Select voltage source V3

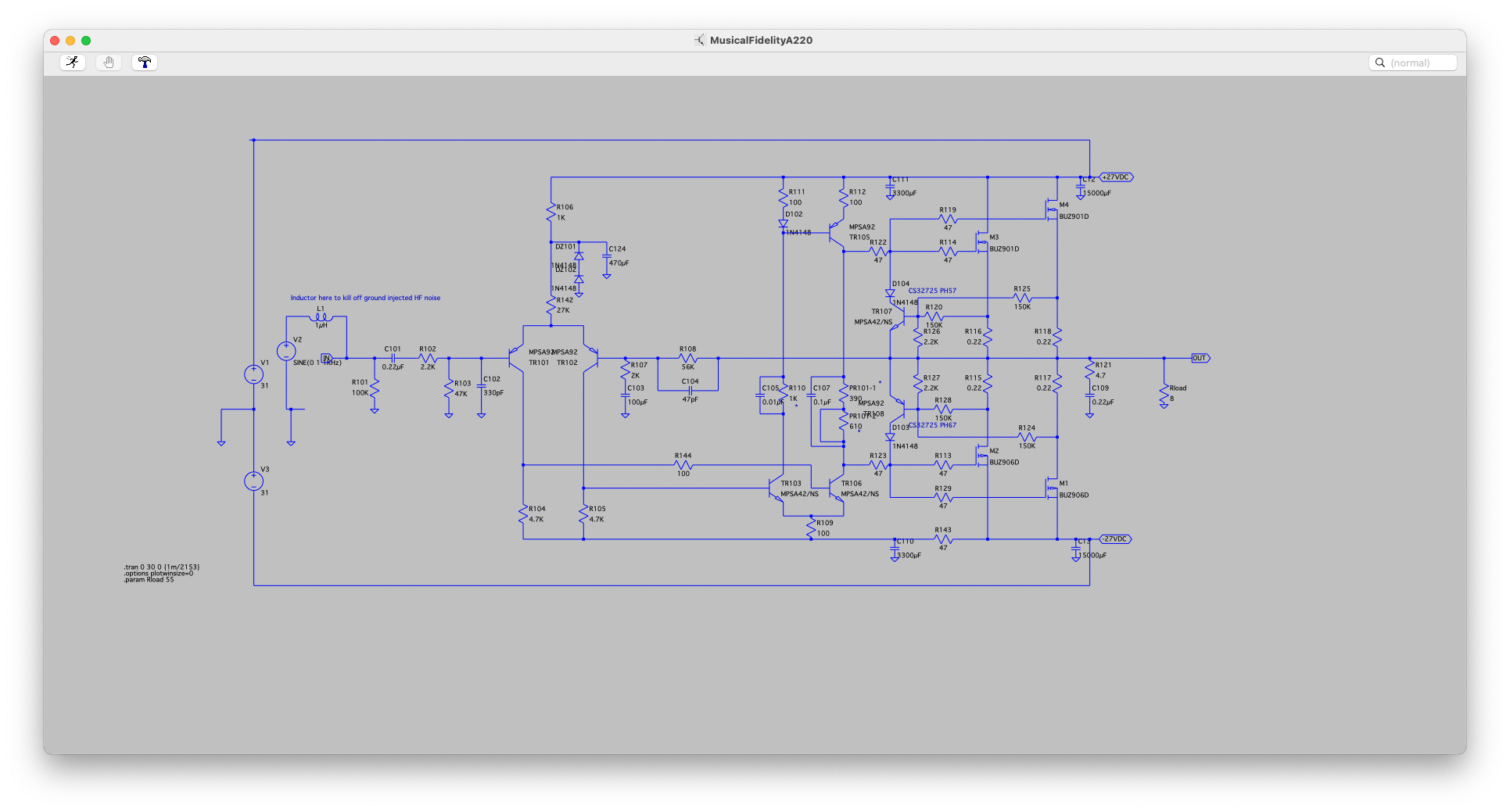point(253,481)
